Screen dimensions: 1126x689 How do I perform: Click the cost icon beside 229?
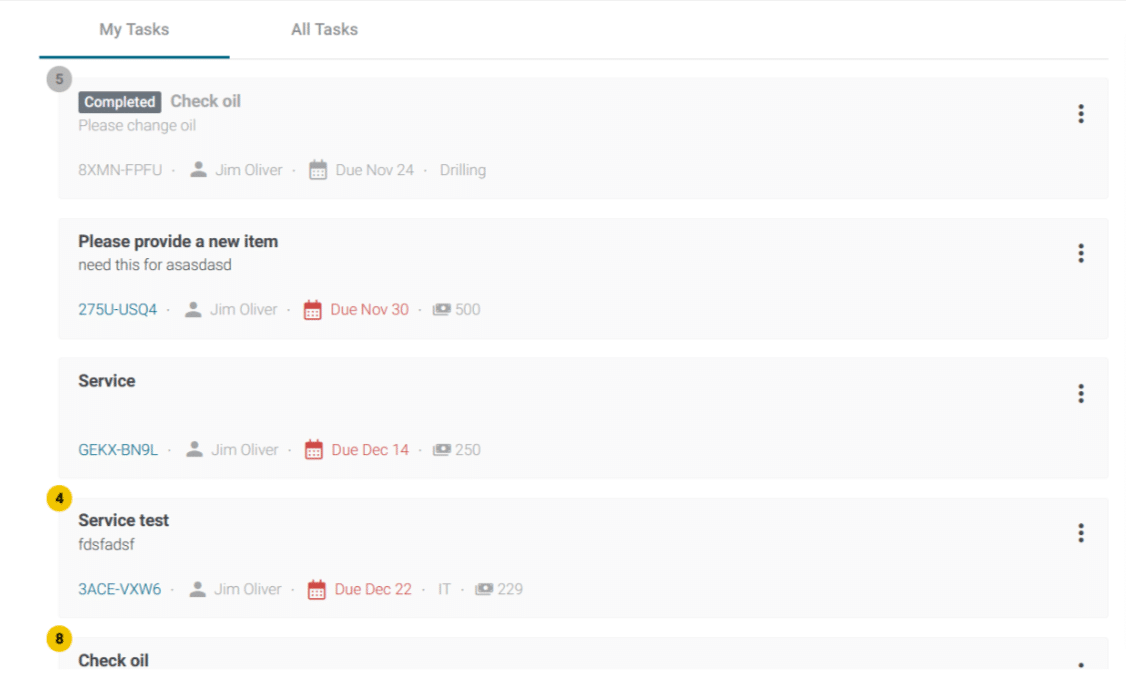[485, 588]
